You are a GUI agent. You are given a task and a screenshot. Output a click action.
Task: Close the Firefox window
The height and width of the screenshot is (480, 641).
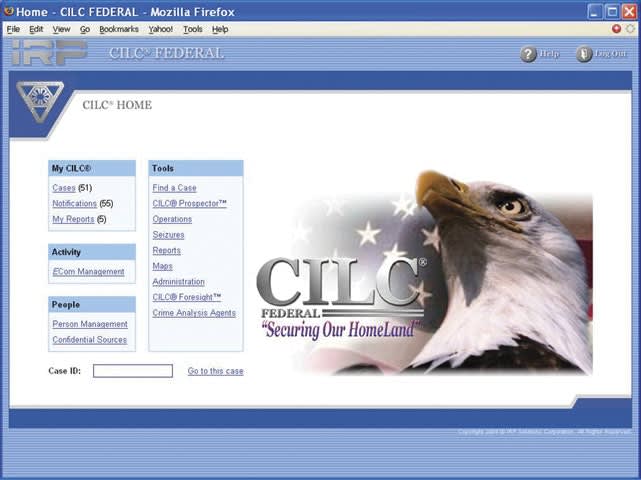pos(629,11)
